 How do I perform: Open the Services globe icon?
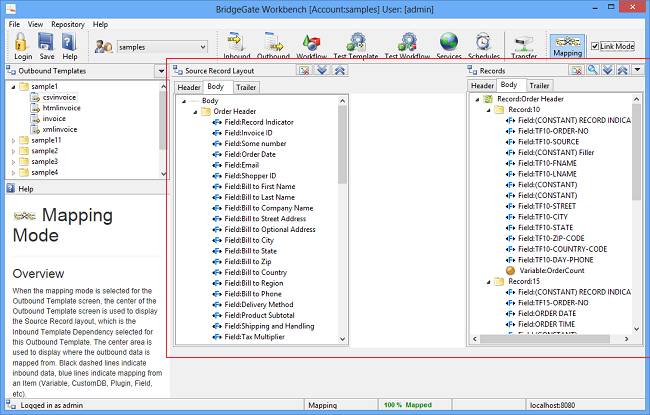point(449,46)
